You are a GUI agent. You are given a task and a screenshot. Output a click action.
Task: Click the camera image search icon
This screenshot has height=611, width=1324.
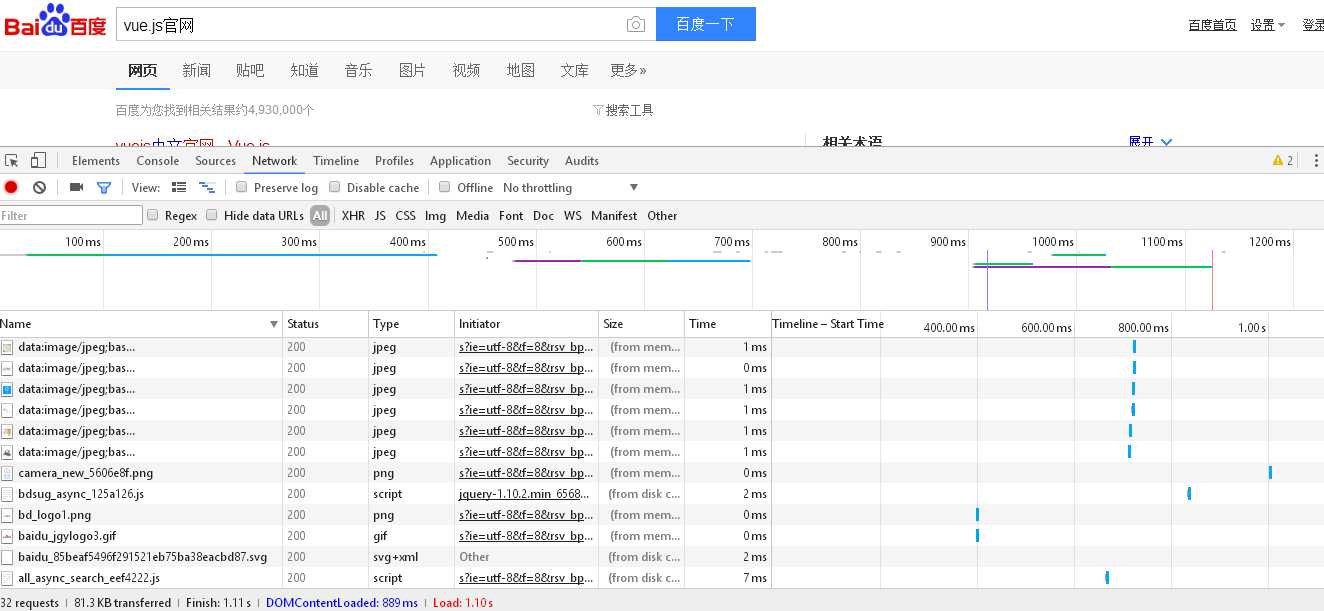636,25
